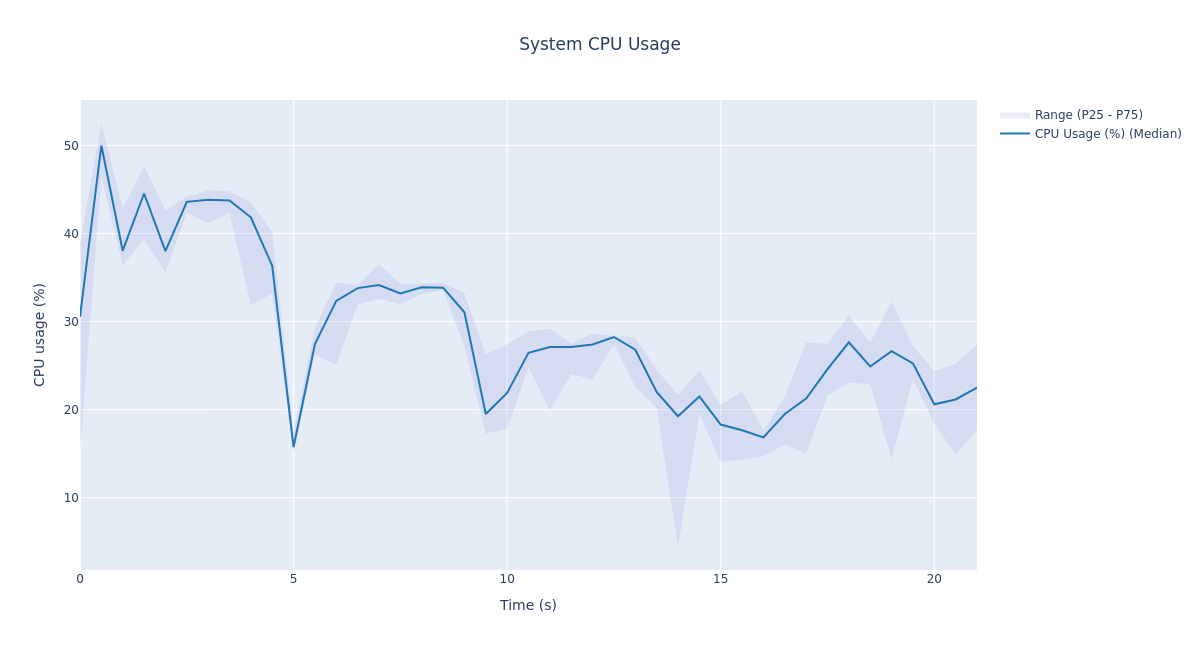
Task: Click the y-axis tick label 20
Action: pos(71,410)
